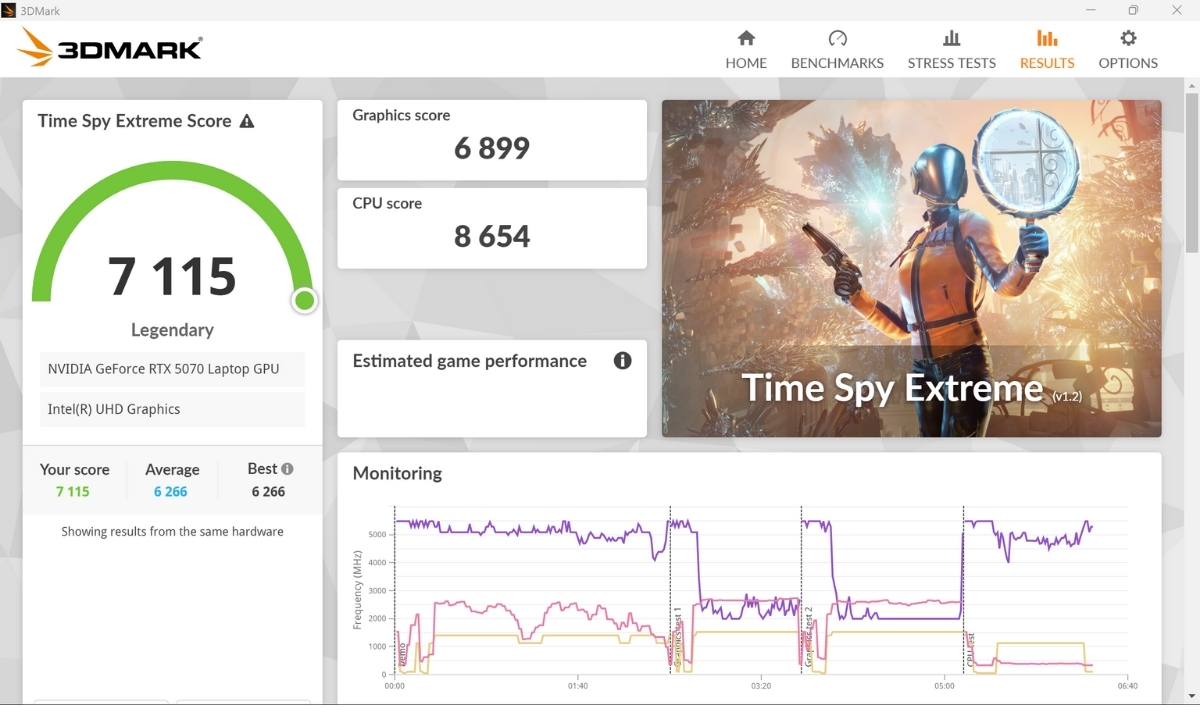Open the HOME tab
Screen dimensions: 1200x720
click(x=746, y=49)
